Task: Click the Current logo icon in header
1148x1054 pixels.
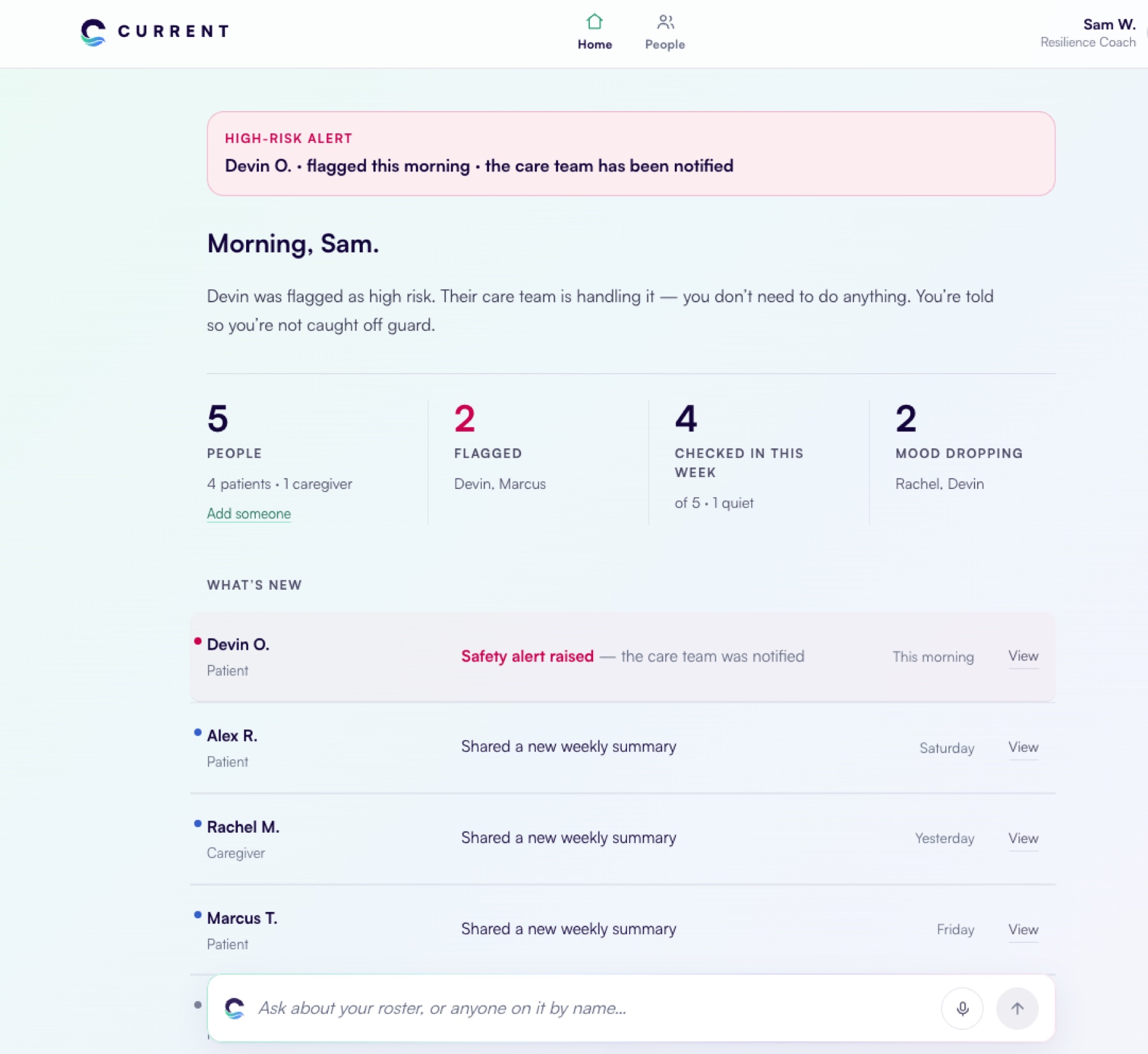Action: point(93,32)
